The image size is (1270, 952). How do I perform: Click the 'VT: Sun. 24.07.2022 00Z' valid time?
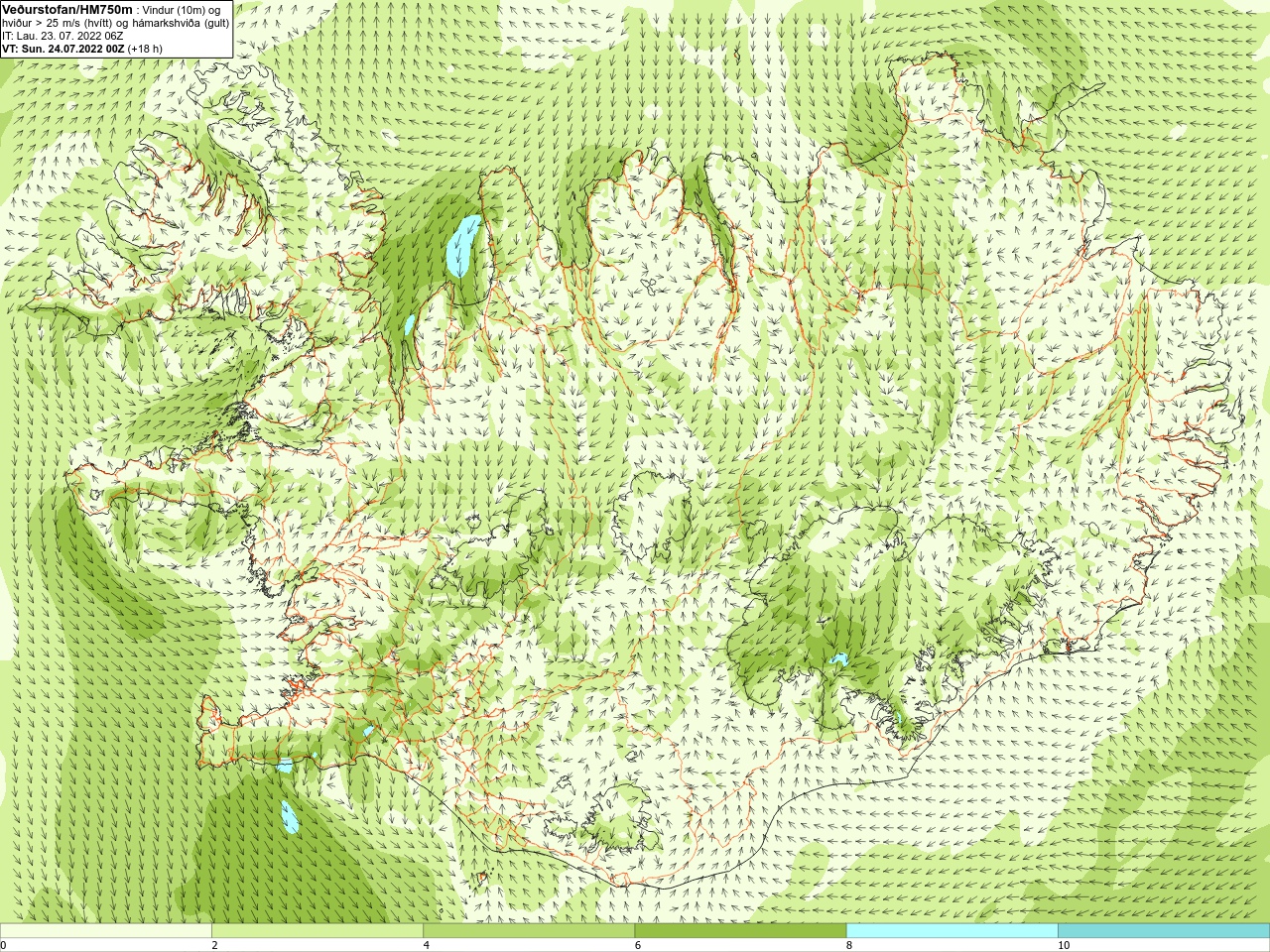(x=63, y=49)
